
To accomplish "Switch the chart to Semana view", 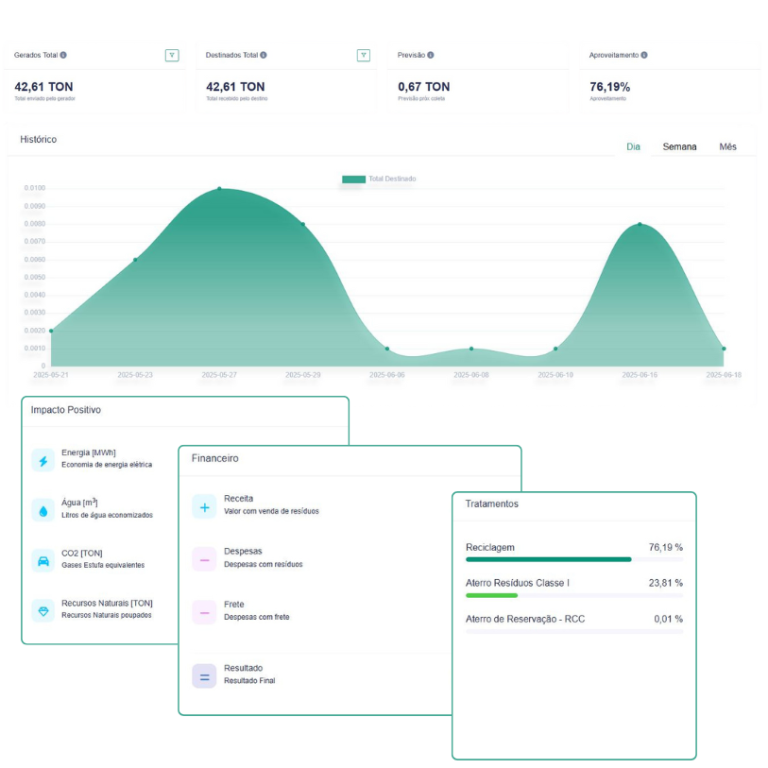I will click(679, 147).
